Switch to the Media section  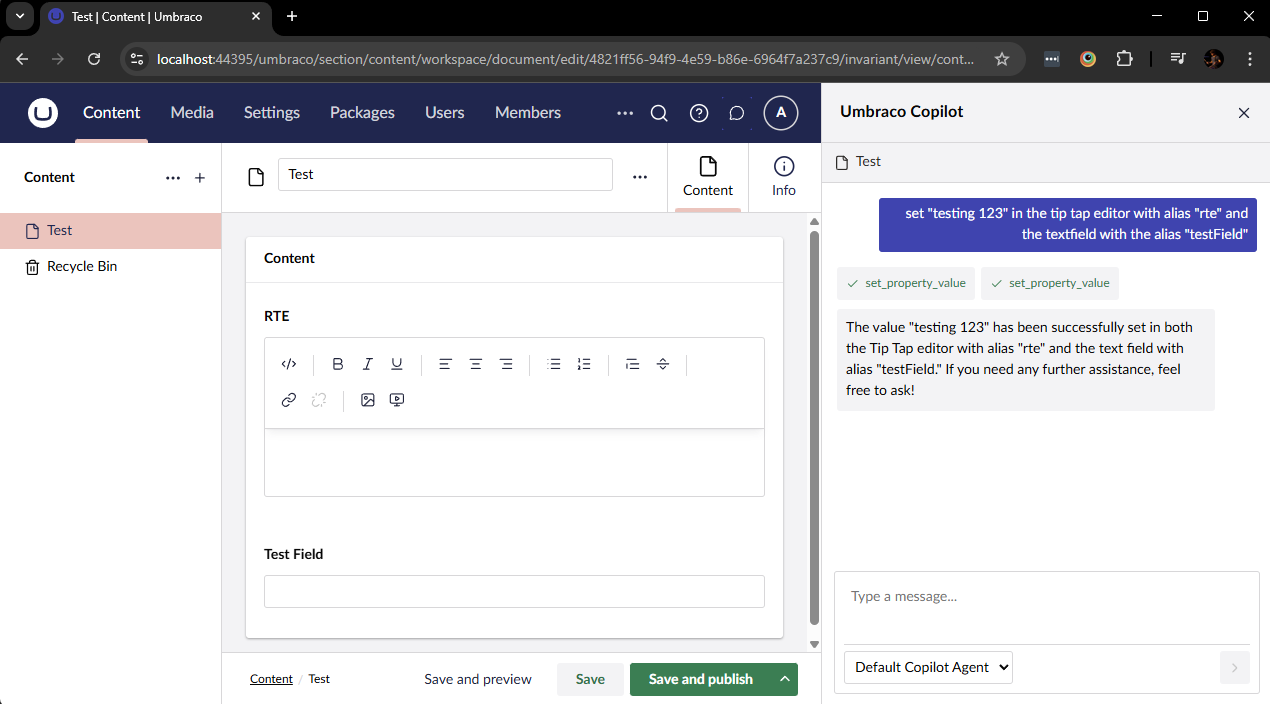pos(192,113)
